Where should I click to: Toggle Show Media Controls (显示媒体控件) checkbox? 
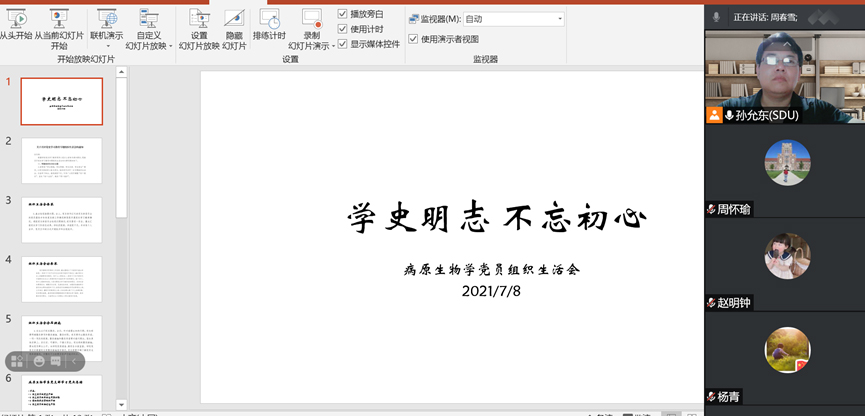coord(343,44)
